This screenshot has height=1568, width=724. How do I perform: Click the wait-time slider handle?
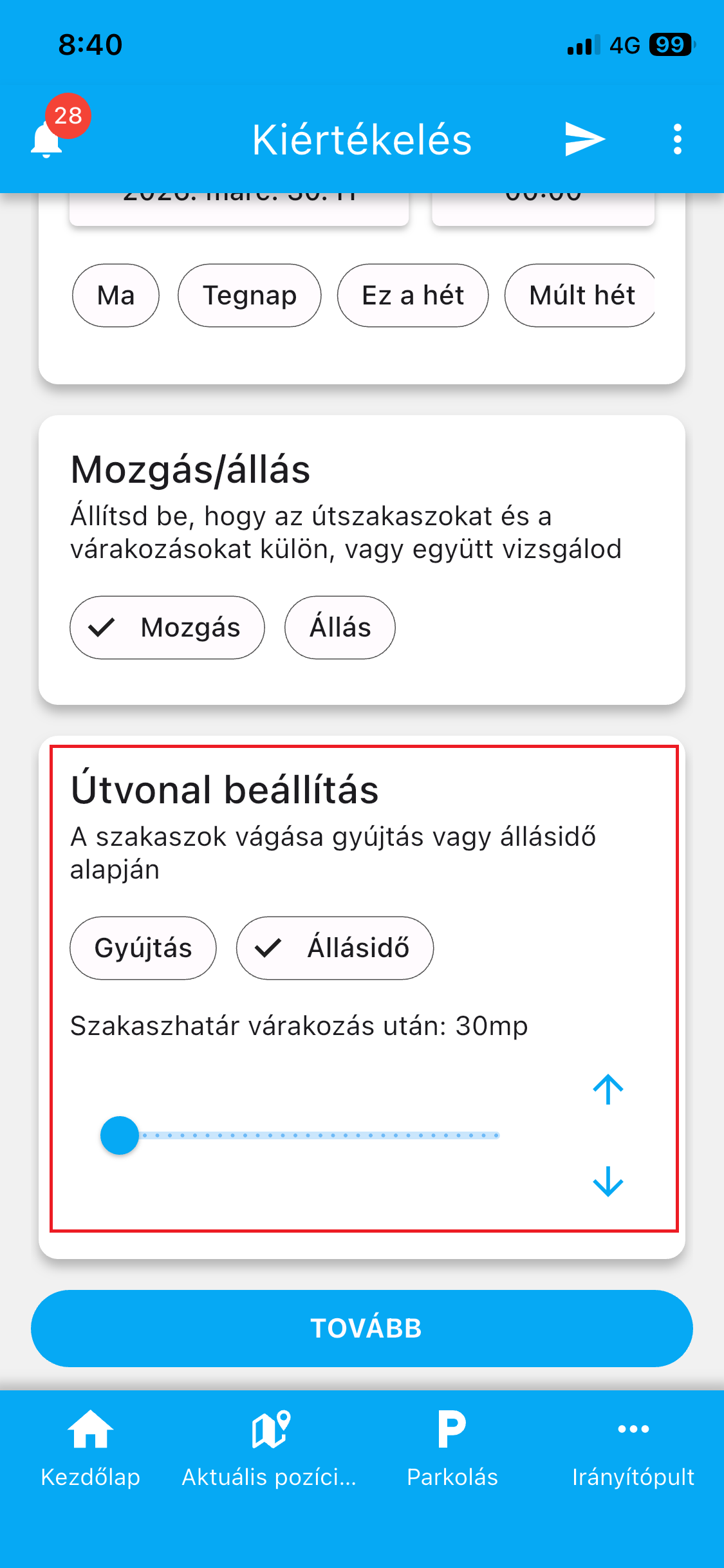coord(120,1135)
